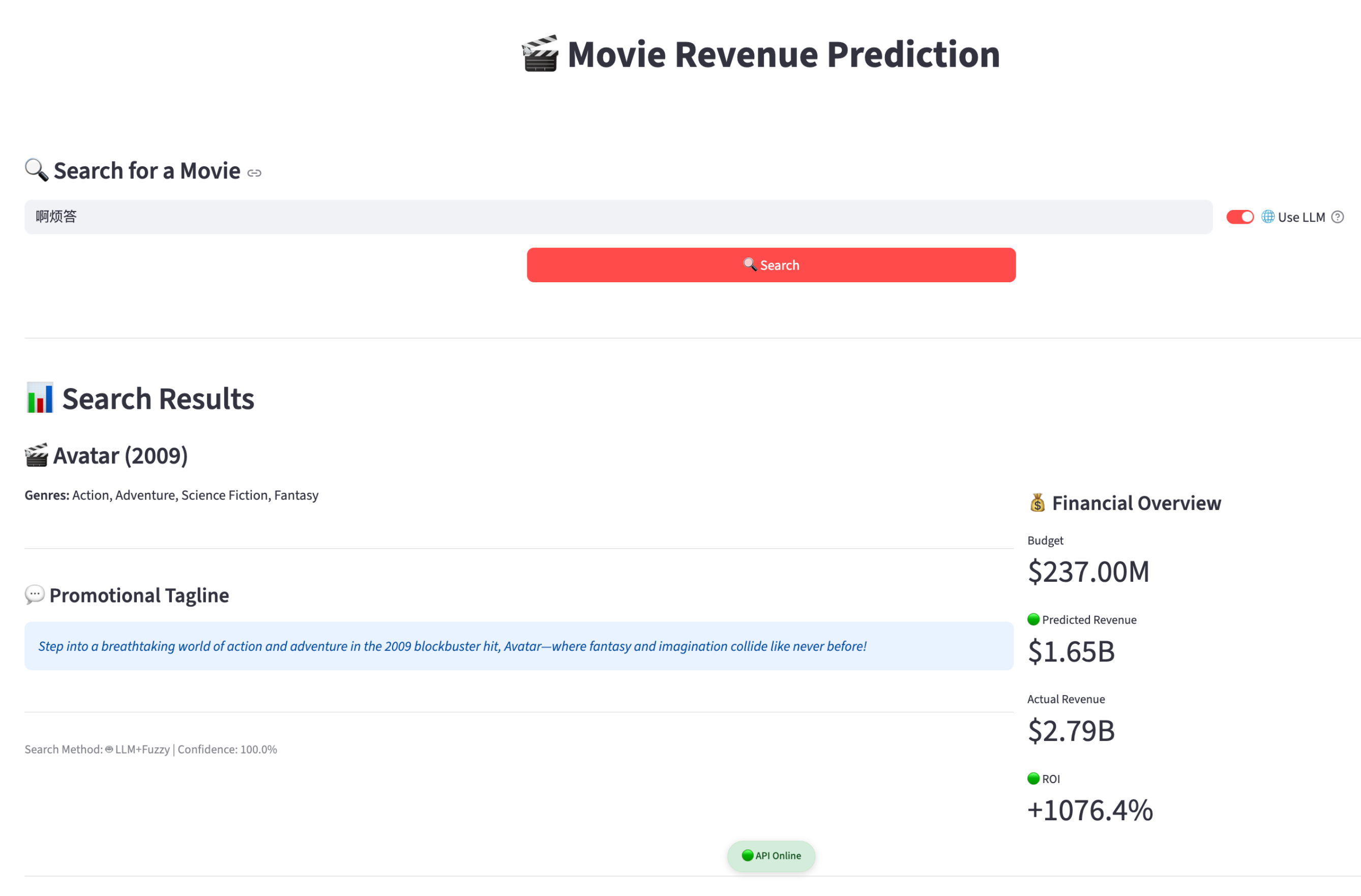This screenshot has height=896, width=1361.
Task: Click the help question mark beside Use LLM
Action: (x=1337, y=217)
